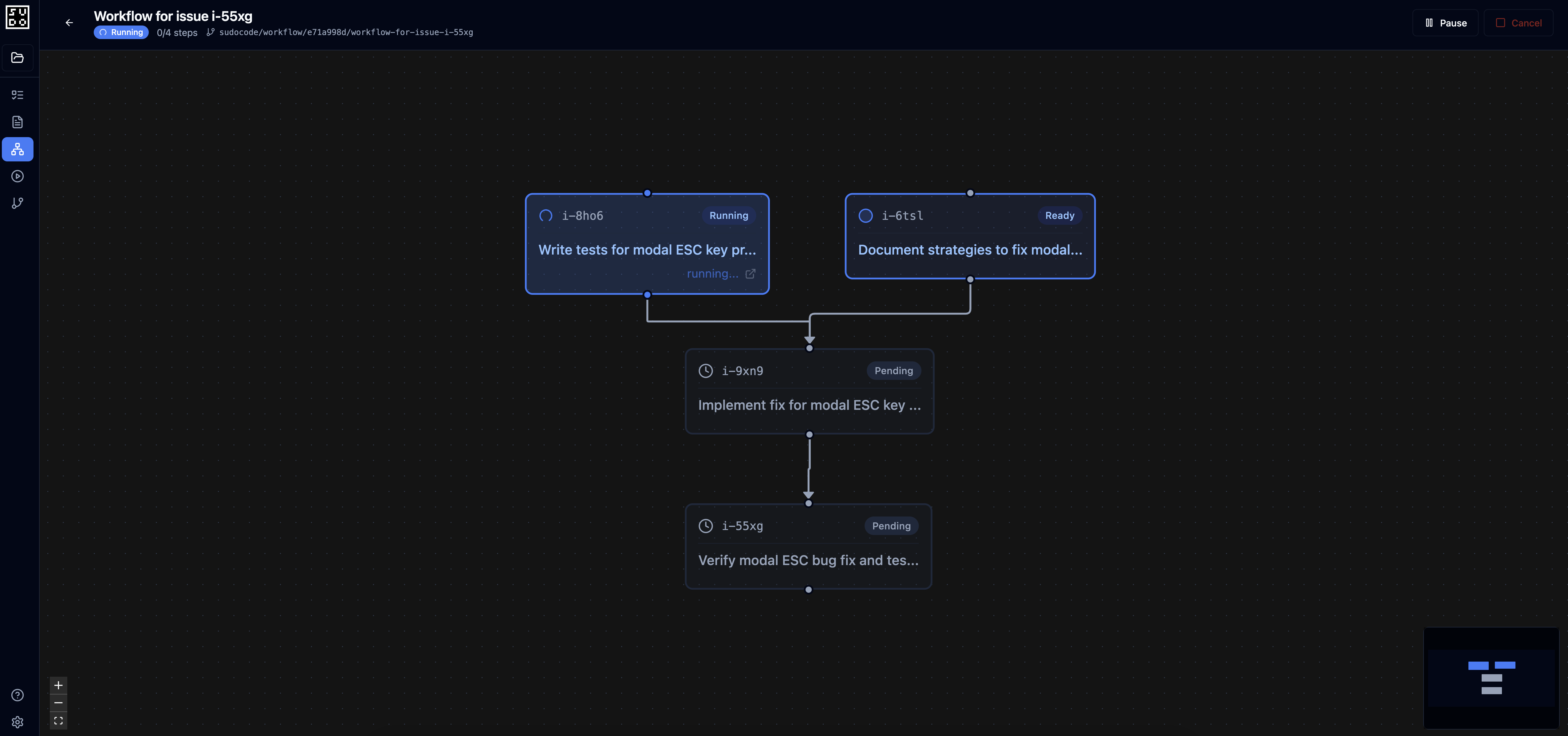The height and width of the screenshot is (736, 1568).
Task: Open help via the question mark icon
Action: click(x=17, y=694)
